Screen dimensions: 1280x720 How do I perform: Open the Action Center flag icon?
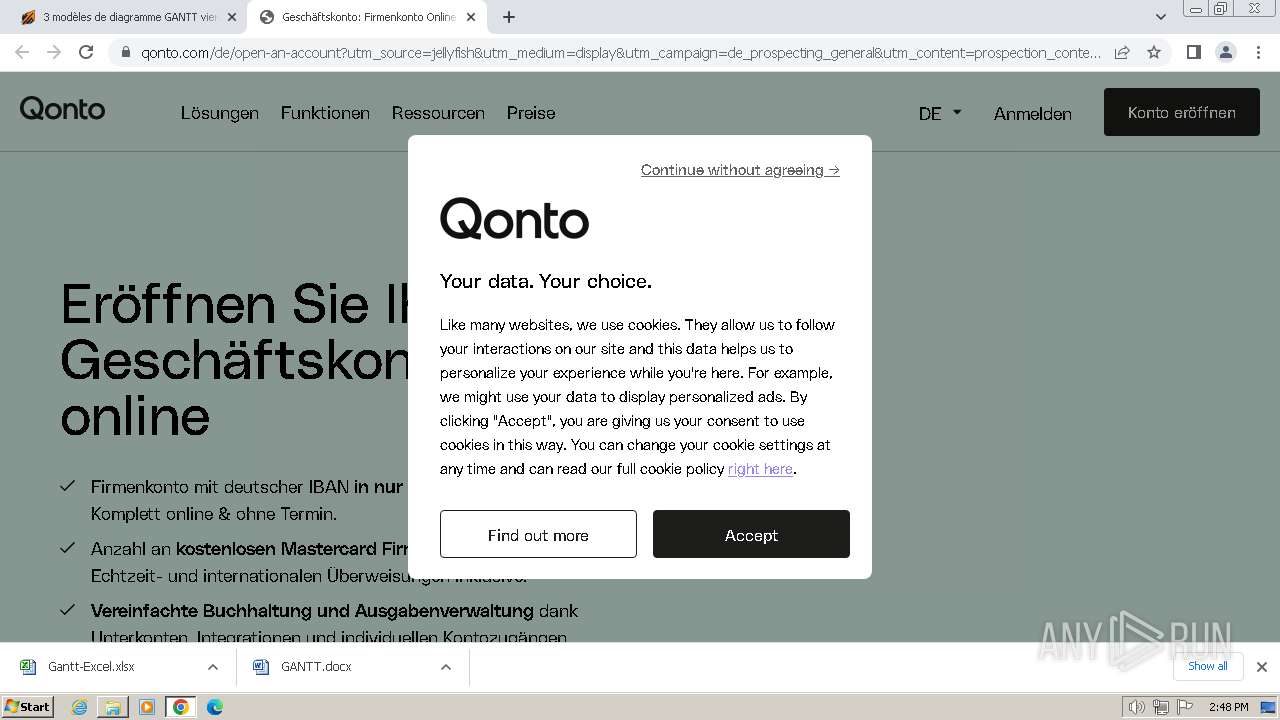pyautogui.click(x=1183, y=707)
